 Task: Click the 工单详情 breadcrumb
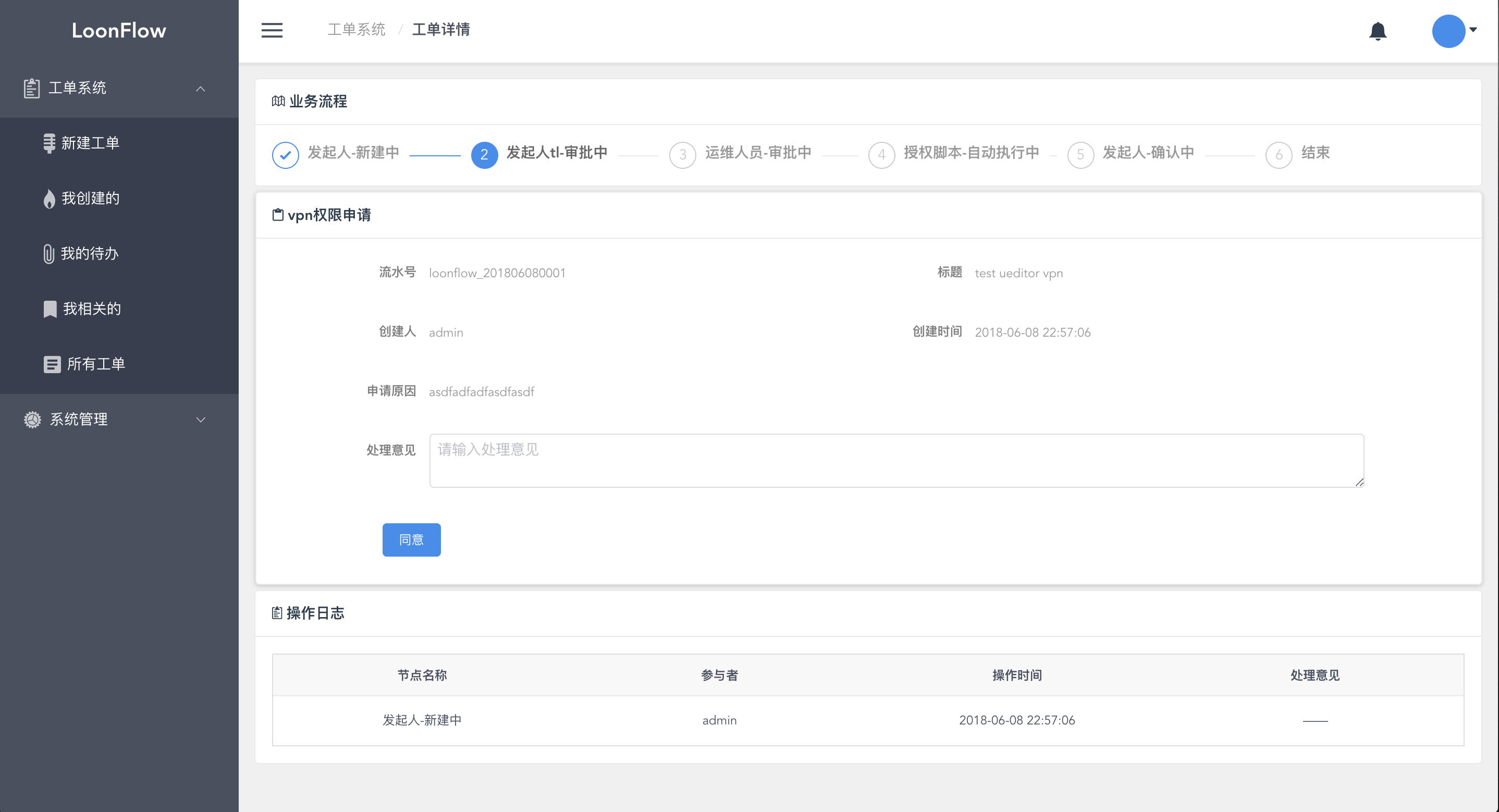pos(441,30)
